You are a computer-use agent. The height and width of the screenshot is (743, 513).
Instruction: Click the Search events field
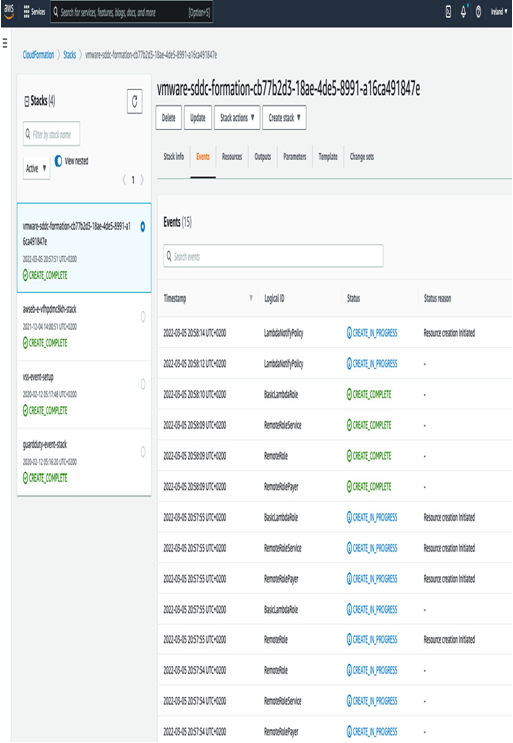(x=273, y=256)
